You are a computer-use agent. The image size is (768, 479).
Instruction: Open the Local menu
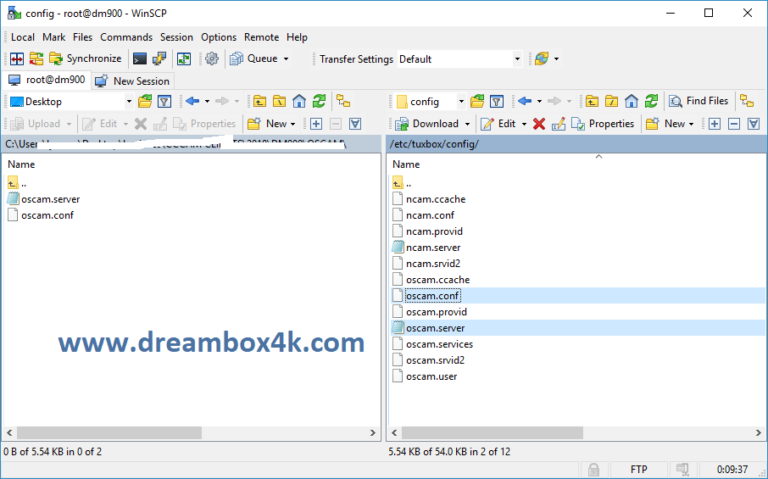pos(23,37)
